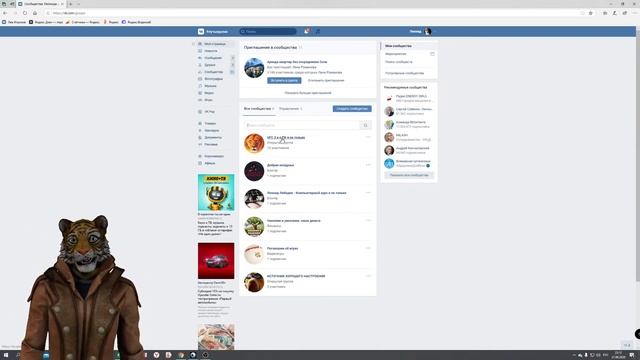Click the calendar icon next to Мероприятия
Image resolution: width=640 pixels, height=360 pixels.
click(x=432, y=54)
